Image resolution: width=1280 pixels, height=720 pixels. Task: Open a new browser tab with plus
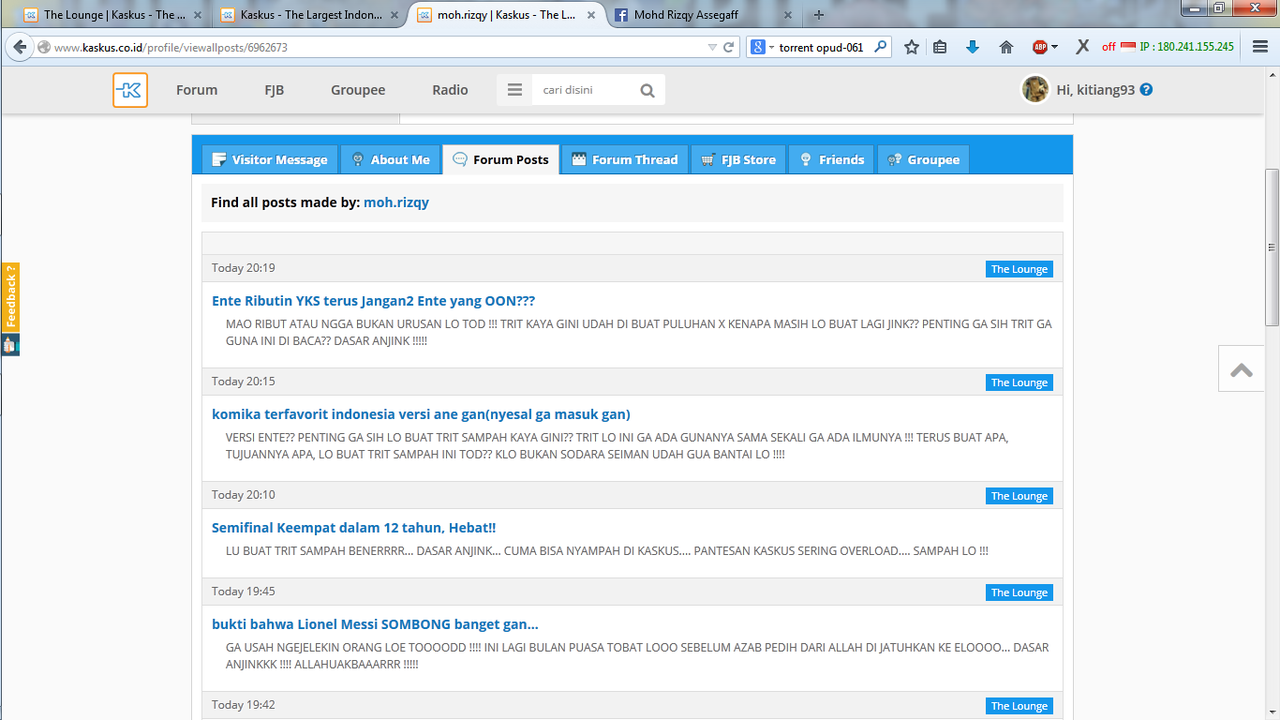coord(819,15)
